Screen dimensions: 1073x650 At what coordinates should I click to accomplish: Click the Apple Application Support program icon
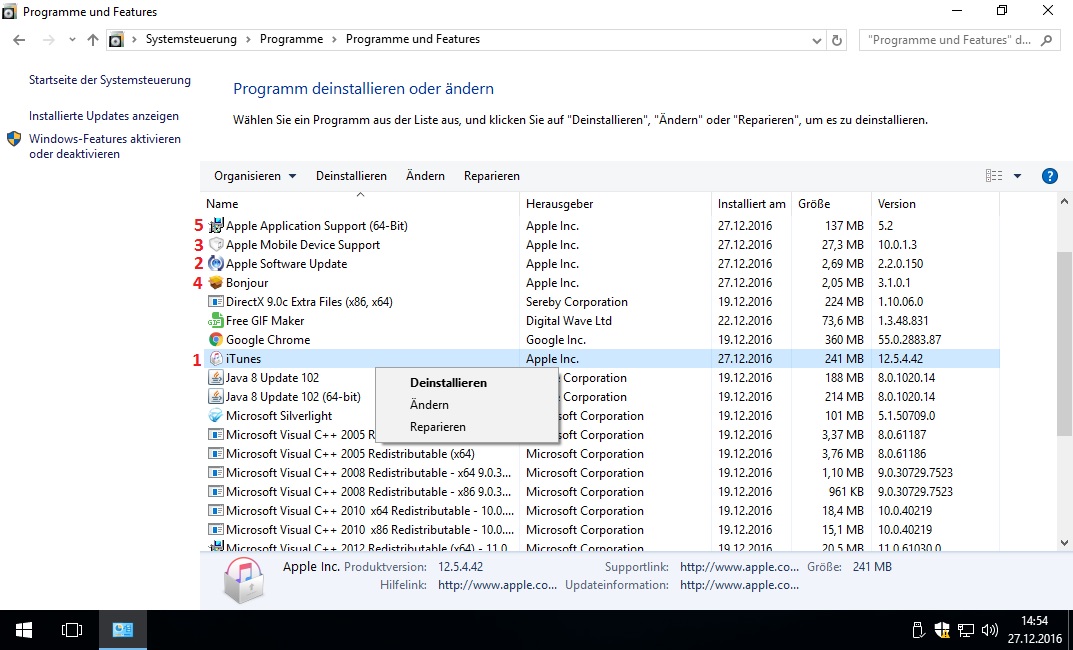(216, 225)
